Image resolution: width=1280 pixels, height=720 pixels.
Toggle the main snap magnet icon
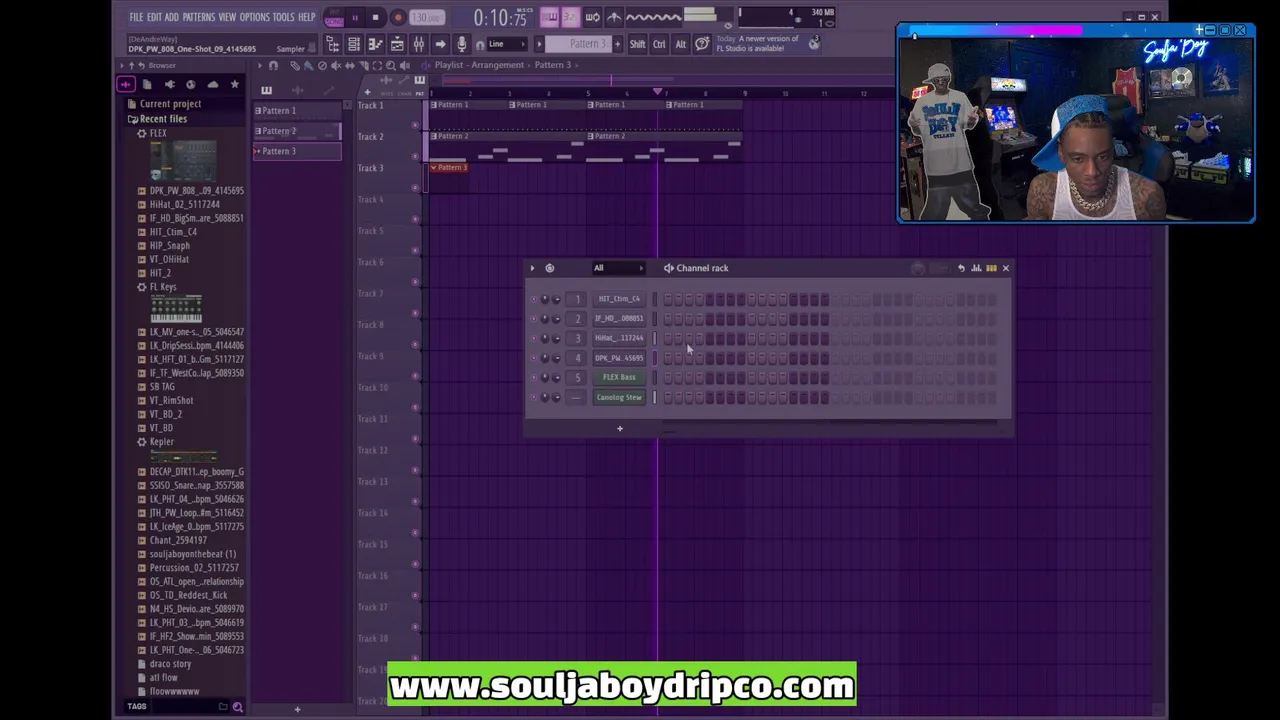[x=481, y=44]
